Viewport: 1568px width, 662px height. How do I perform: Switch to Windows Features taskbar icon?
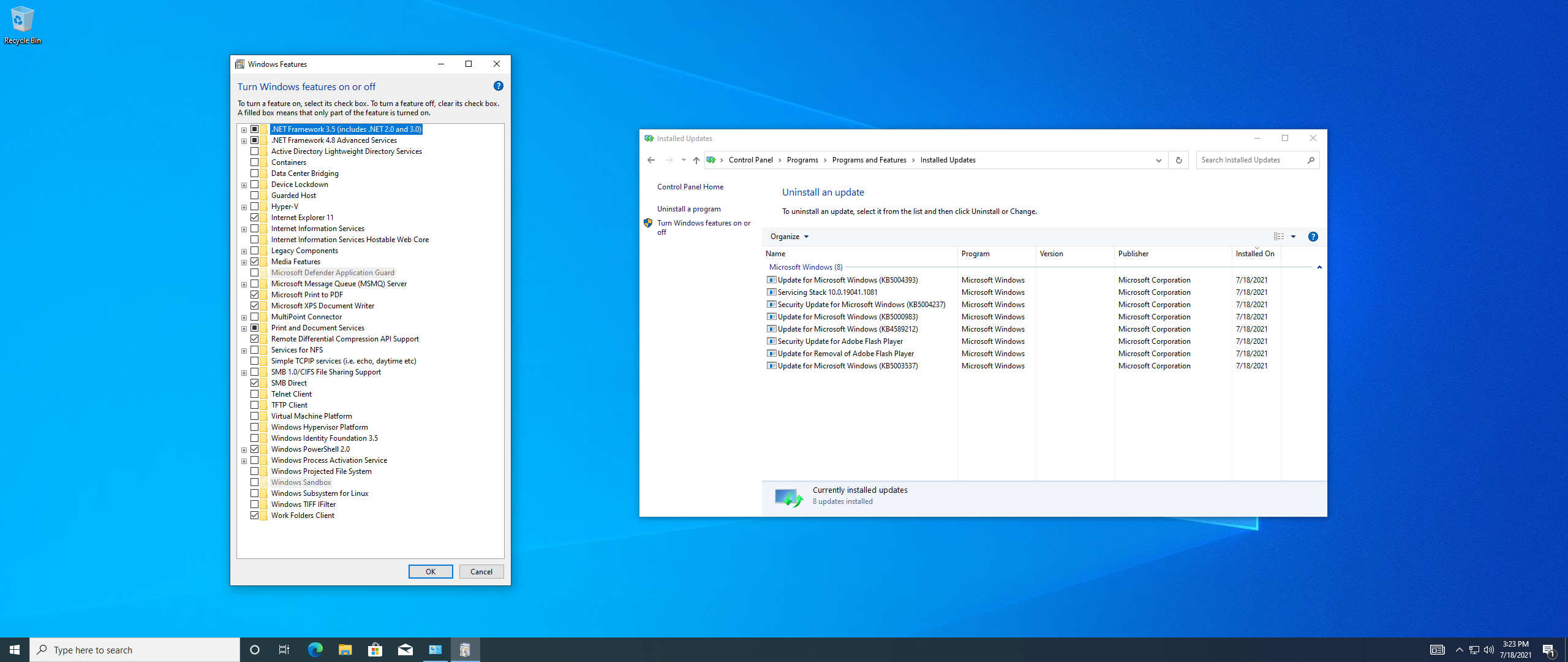coord(465,650)
